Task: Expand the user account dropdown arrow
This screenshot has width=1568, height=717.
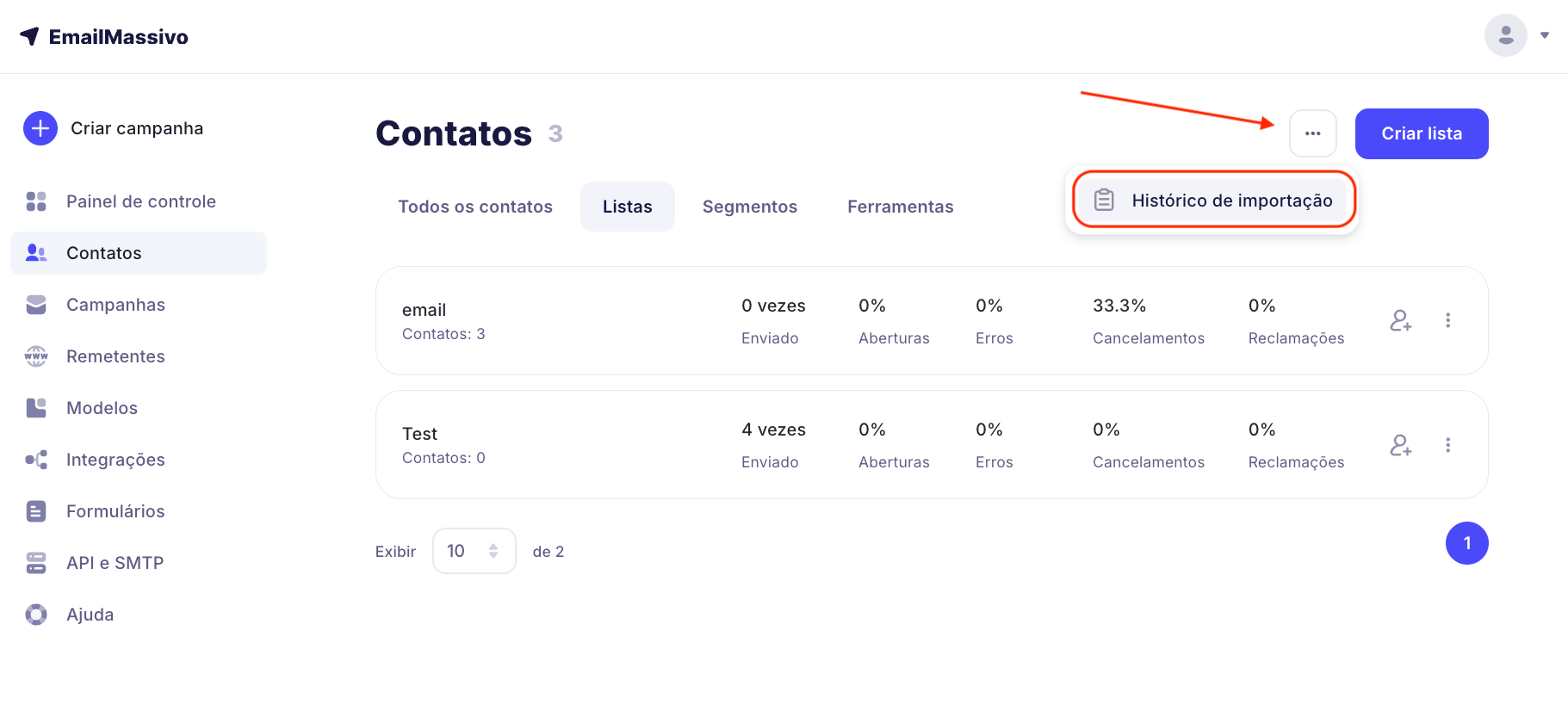Action: [x=1544, y=35]
